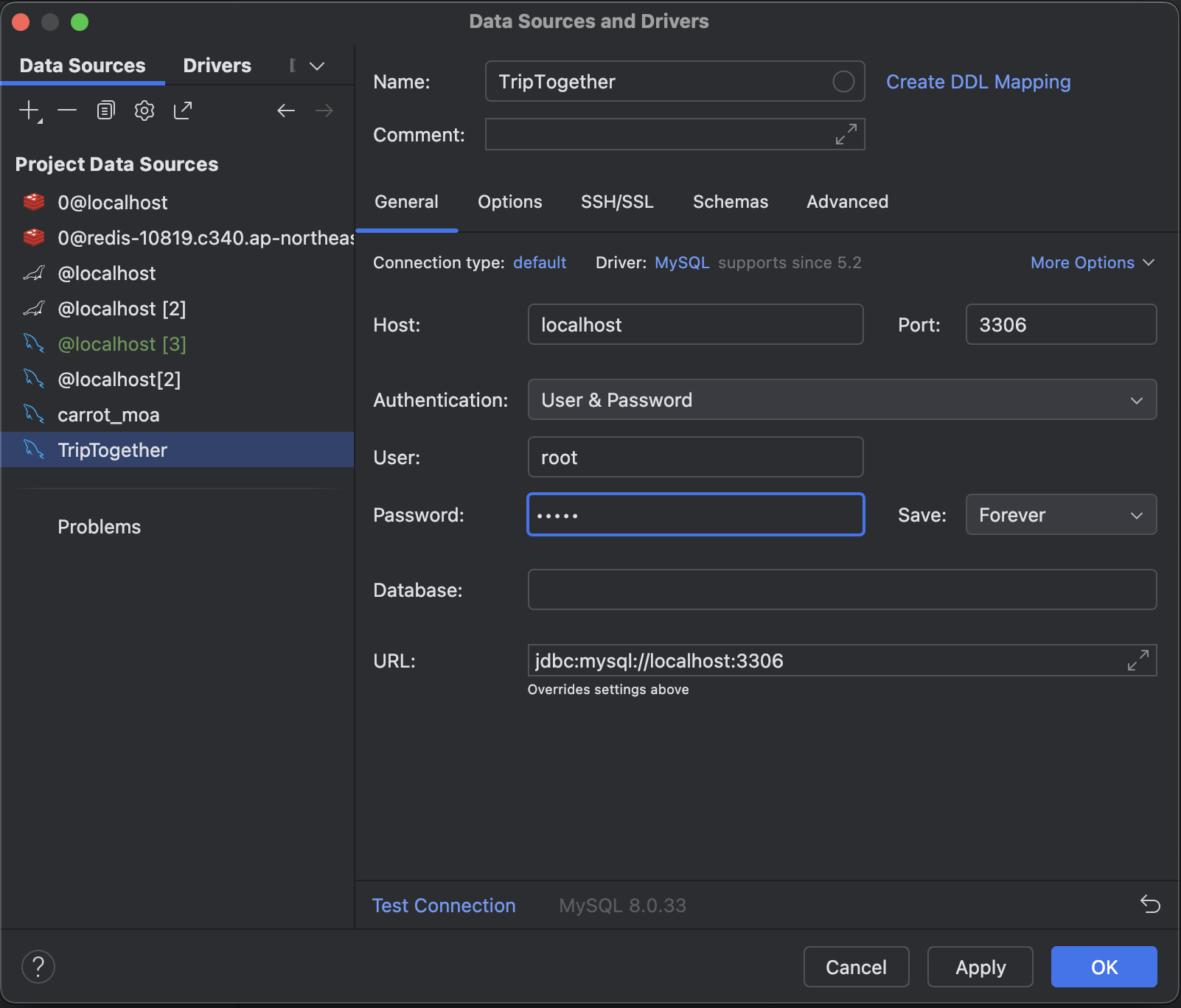Click the revert changes arrow icon

1150,903
